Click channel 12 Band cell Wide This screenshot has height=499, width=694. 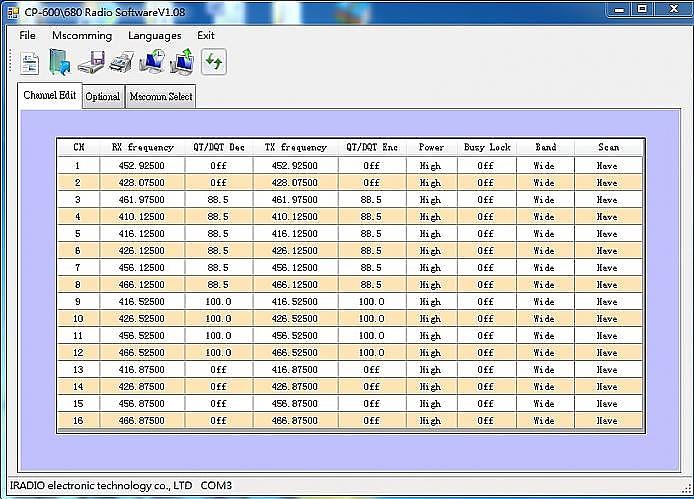545,352
